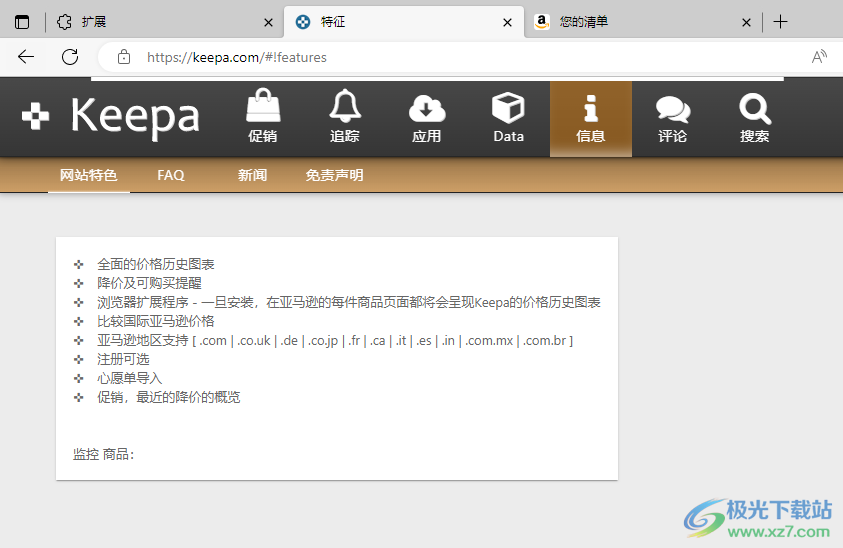843x548 pixels.
Task: Click the text 监控 商品:
Action: point(104,454)
